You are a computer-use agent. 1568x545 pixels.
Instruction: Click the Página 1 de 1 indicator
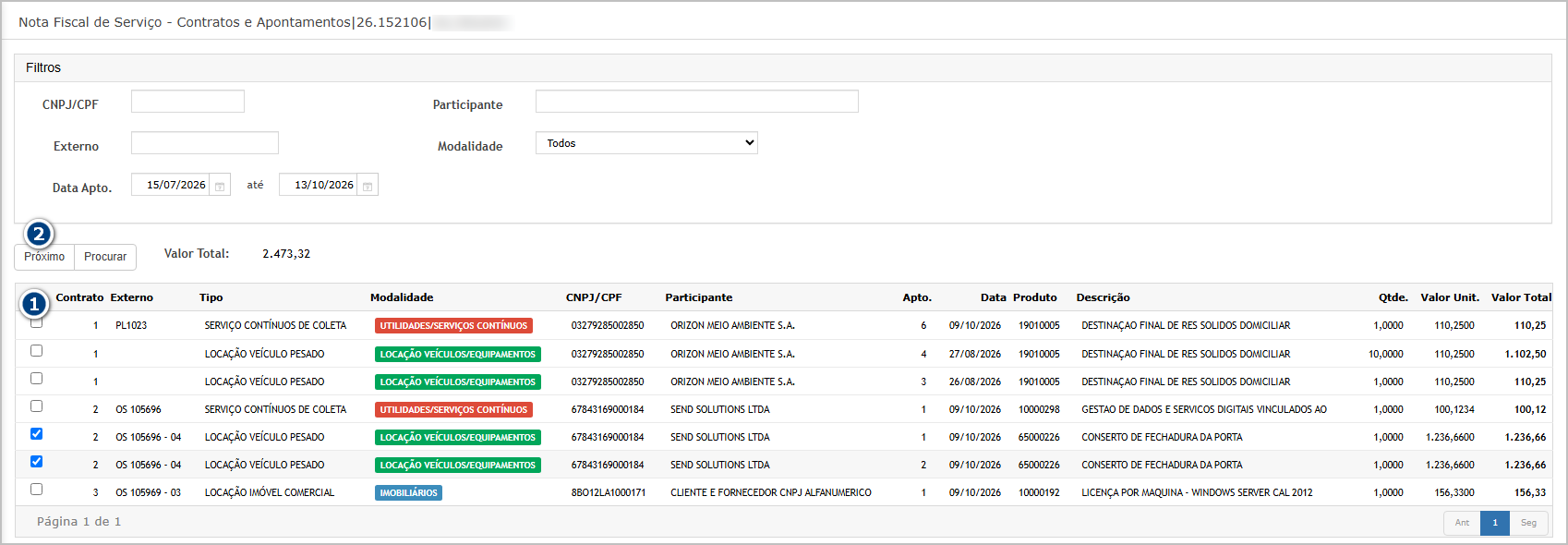pos(79,522)
